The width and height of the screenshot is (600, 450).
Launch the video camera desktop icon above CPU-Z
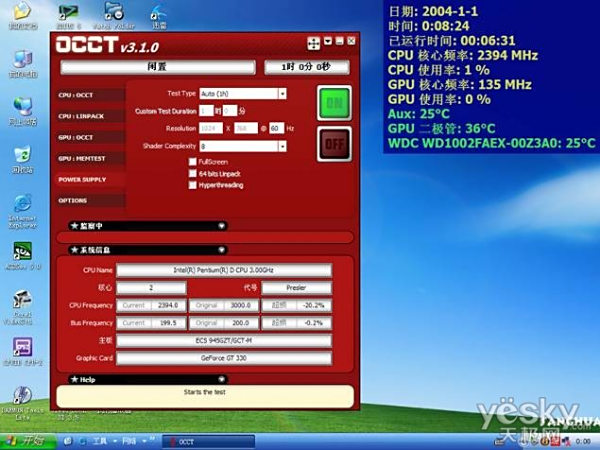pos(23,307)
